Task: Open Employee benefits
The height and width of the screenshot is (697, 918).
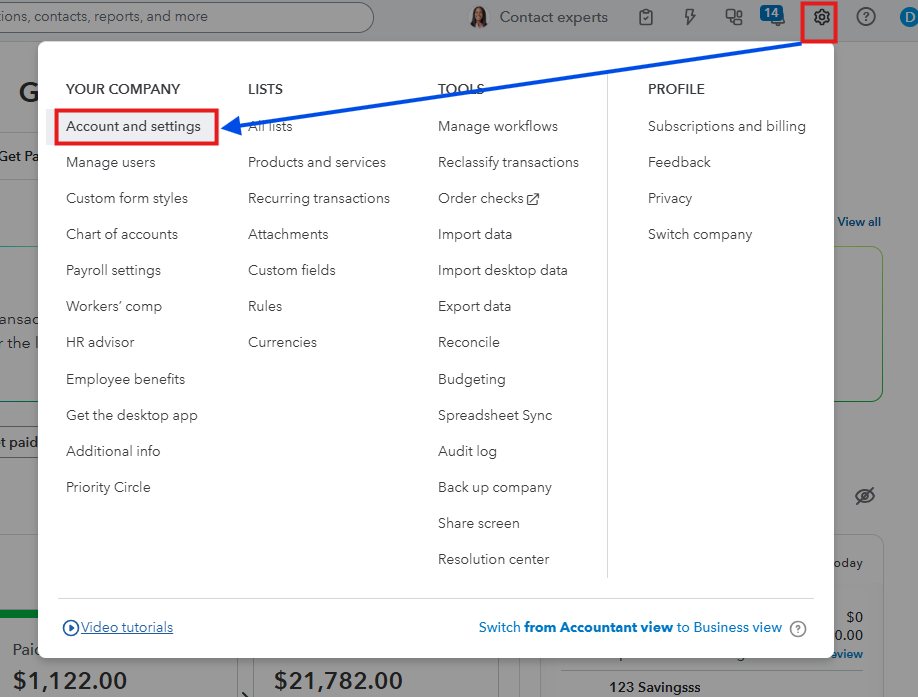Action: pyautogui.click(x=125, y=379)
